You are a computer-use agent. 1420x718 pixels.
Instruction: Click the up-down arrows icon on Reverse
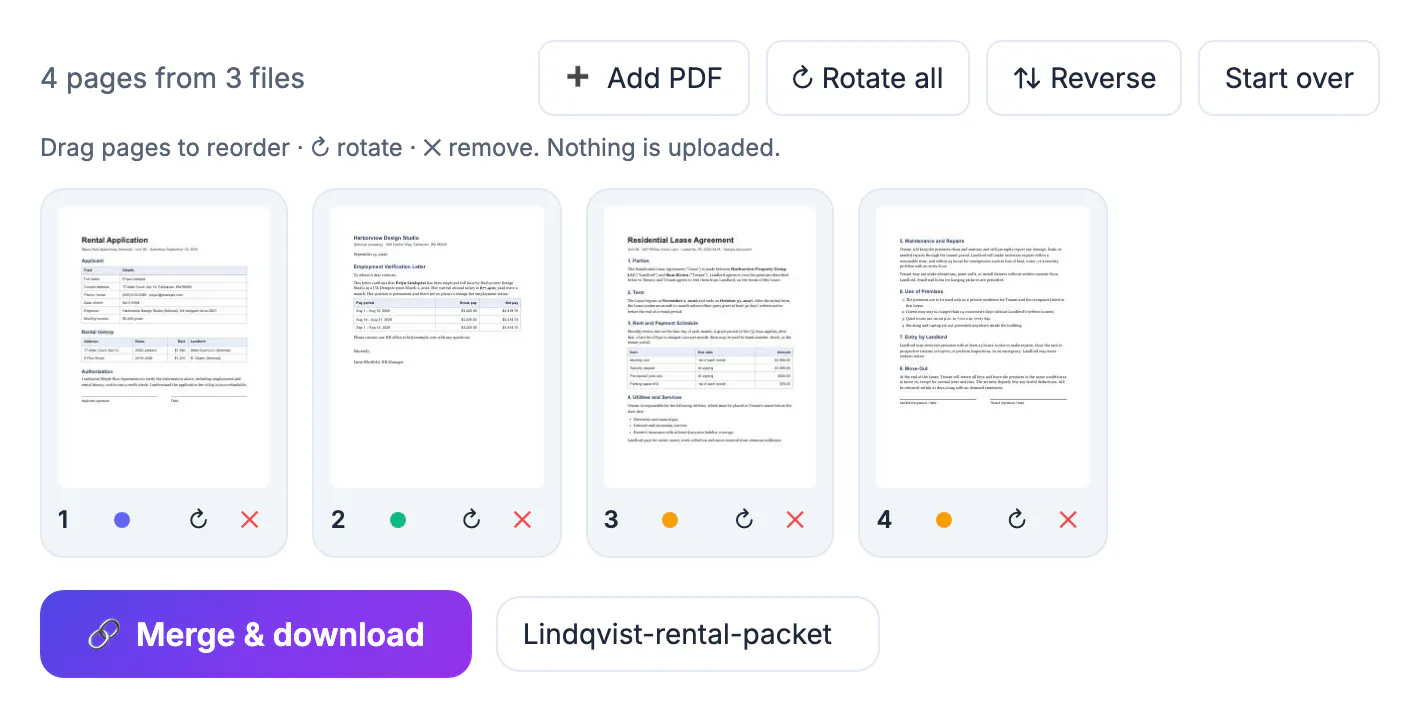[x=1027, y=78]
